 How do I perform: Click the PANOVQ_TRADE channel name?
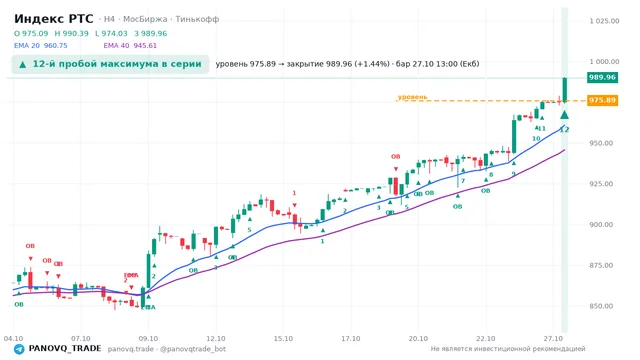pyautogui.click(x=65, y=349)
